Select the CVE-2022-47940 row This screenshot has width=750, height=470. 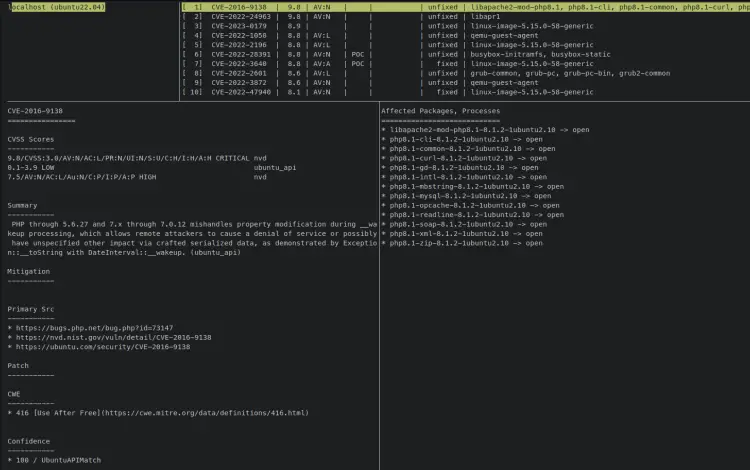click(x=388, y=92)
